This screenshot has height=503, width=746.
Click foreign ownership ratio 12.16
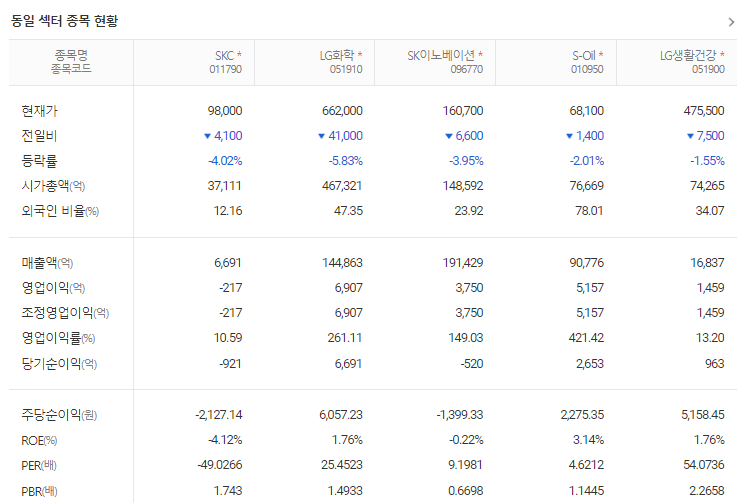[x=228, y=211]
